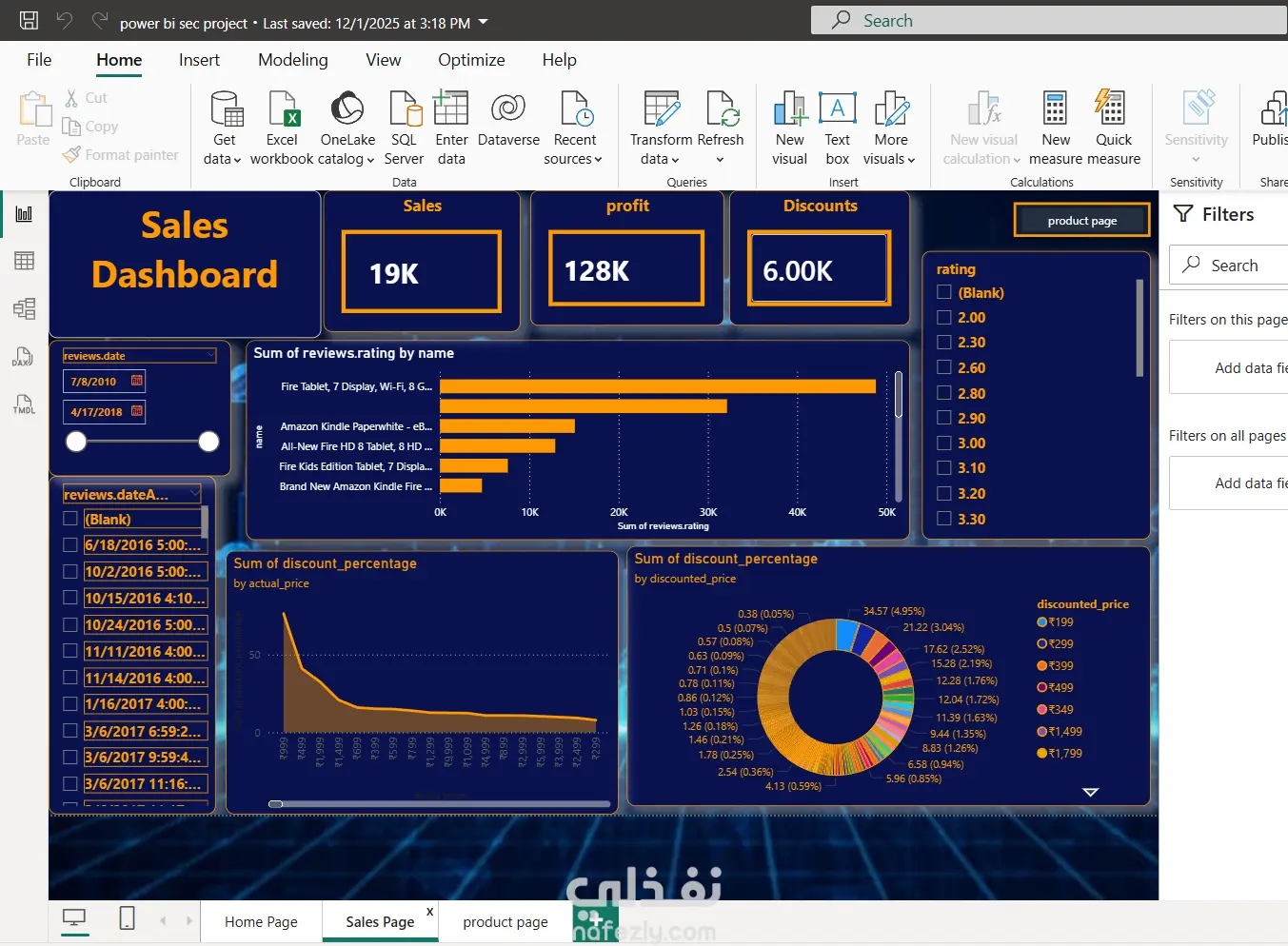This screenshot has height=946, width=1288.
Task: Expand the discounted_price legend down arrow
Action: pos(1091,792)
